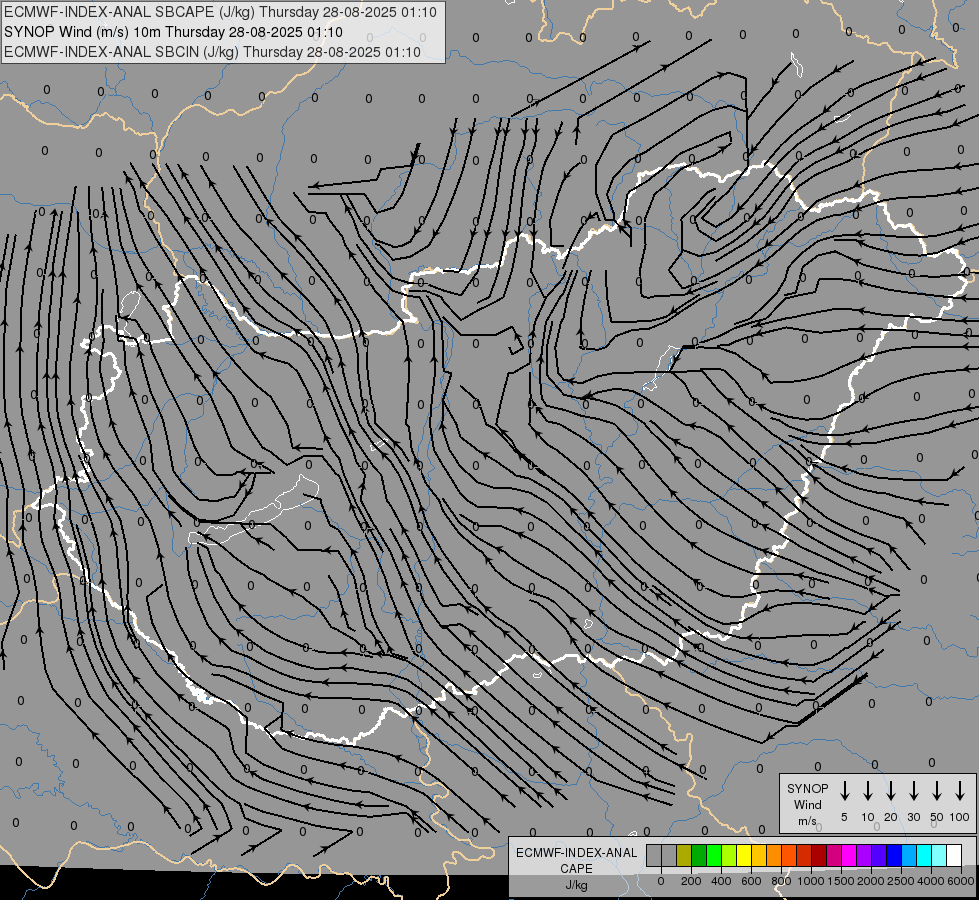
Task: Select the bright magenta CAPE color swatch
Action: click(x=849, y=855)
